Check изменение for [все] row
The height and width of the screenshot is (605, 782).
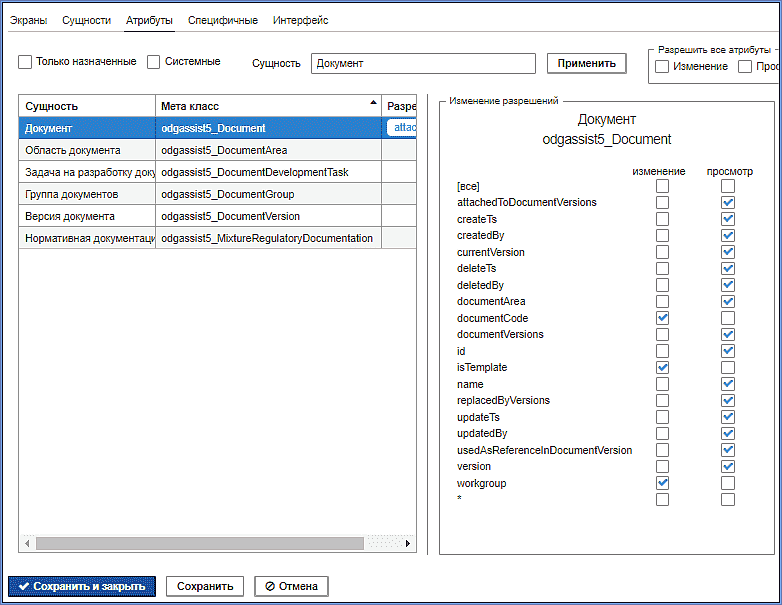[662, 186]
